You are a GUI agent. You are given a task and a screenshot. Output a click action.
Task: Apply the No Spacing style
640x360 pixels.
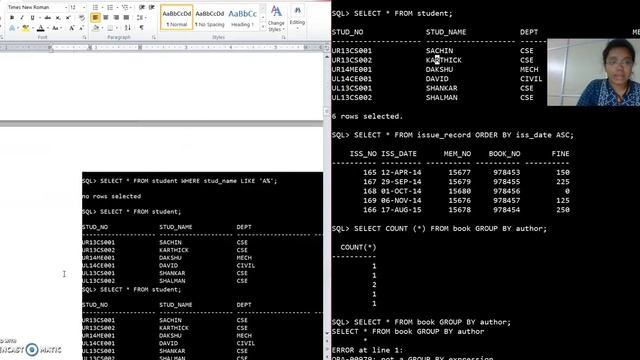pos(209,18)
